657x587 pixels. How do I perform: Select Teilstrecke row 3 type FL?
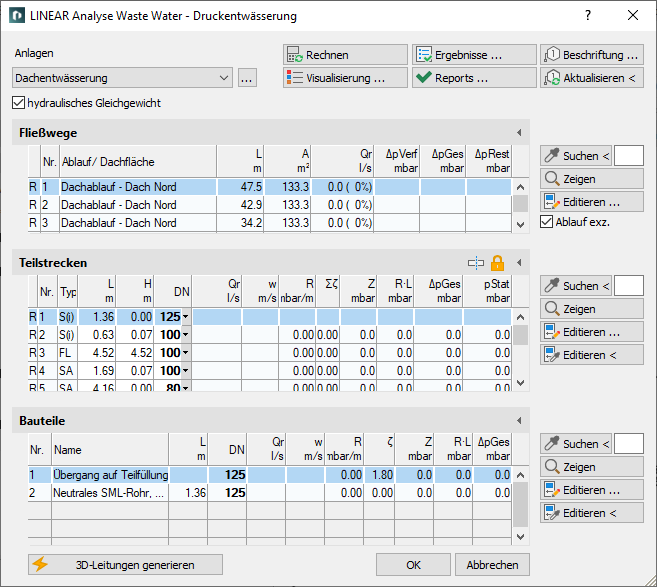pos(270,353)
